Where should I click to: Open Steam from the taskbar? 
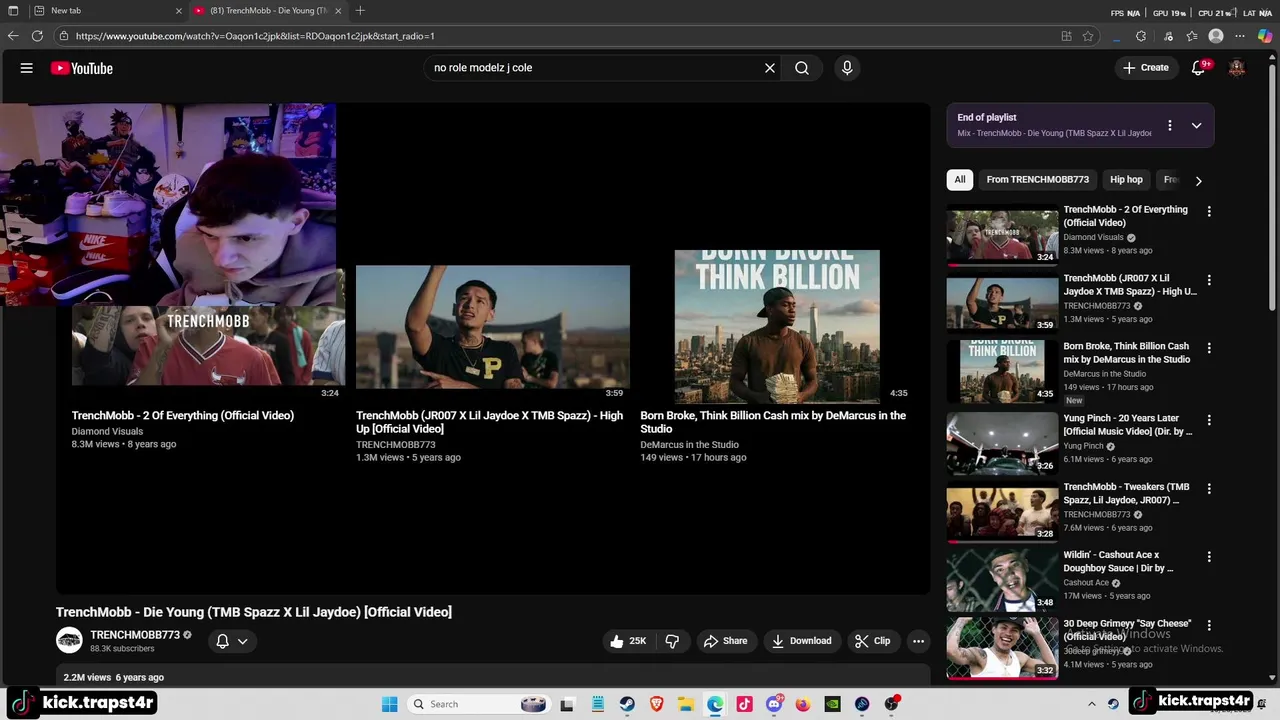click(627, 704)
